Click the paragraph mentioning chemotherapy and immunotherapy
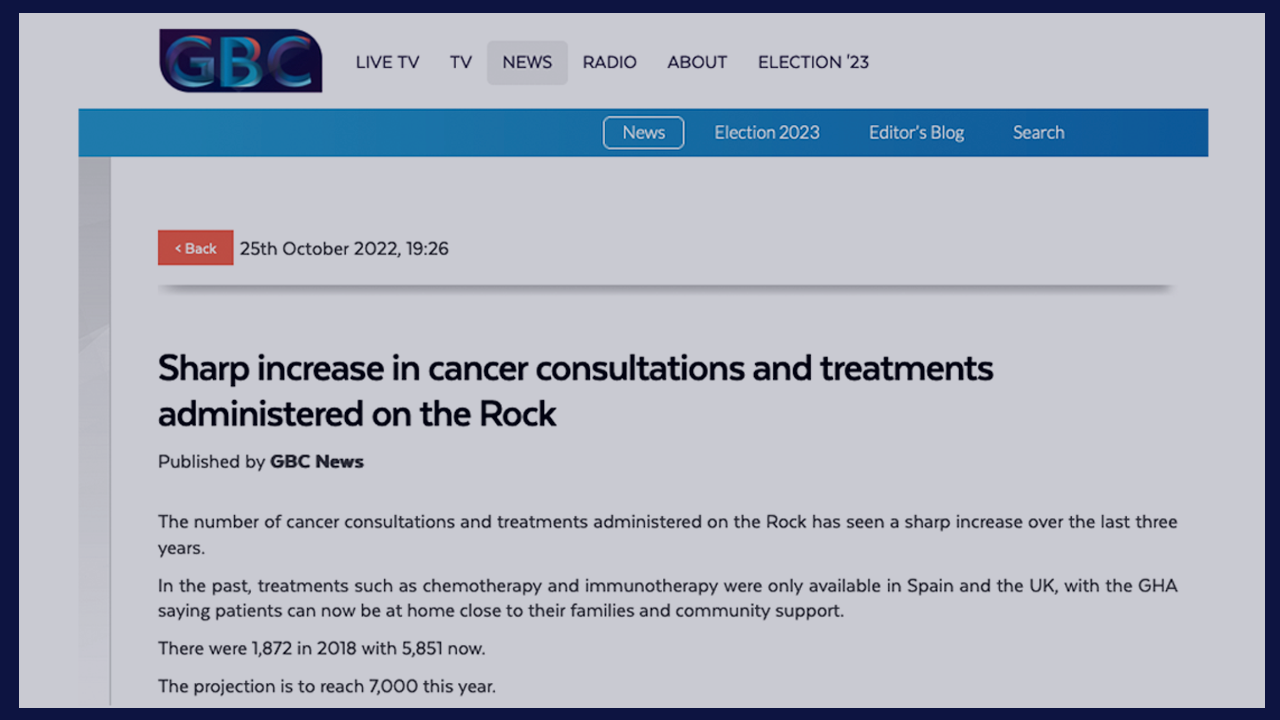The image size is (1280, 720). (x=667, y=598)
